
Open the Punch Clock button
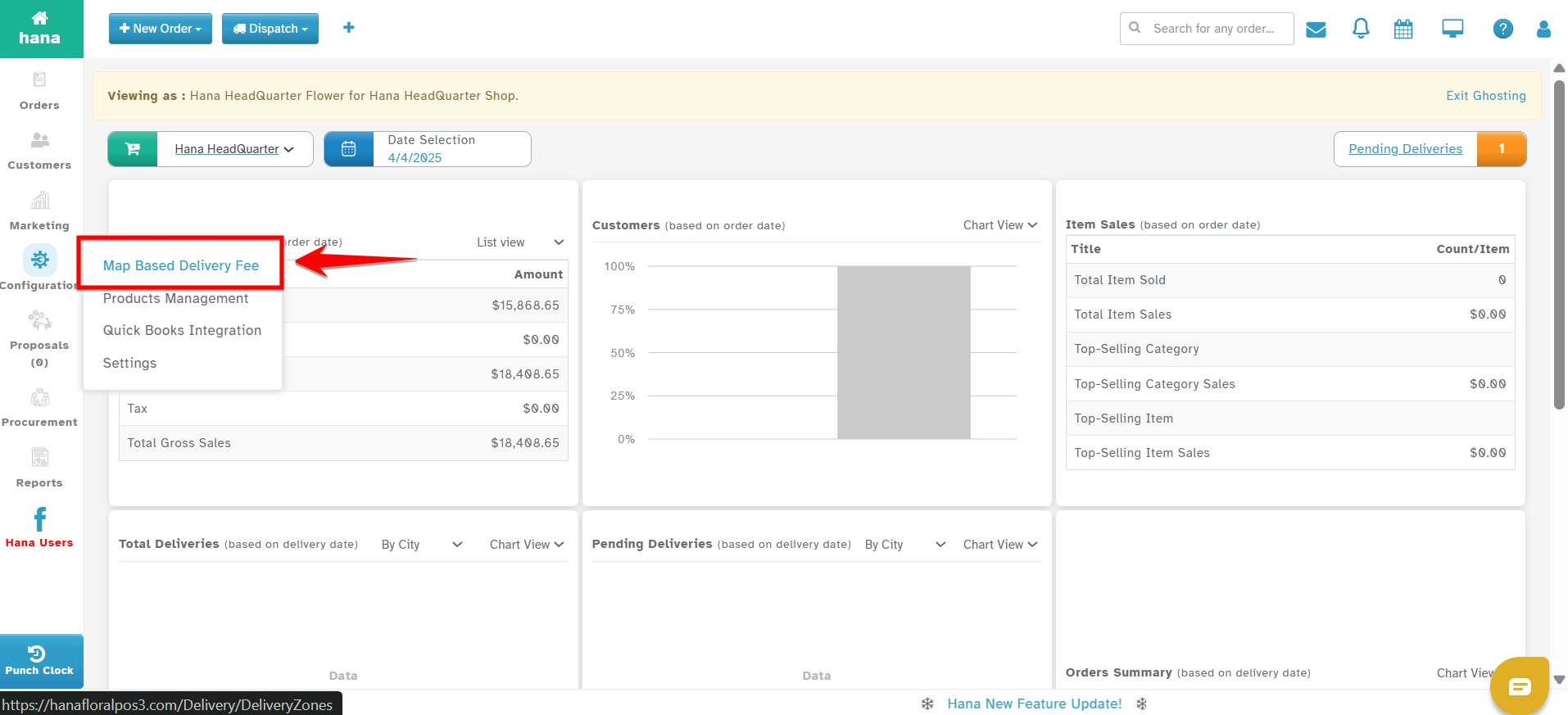(41, 661)
